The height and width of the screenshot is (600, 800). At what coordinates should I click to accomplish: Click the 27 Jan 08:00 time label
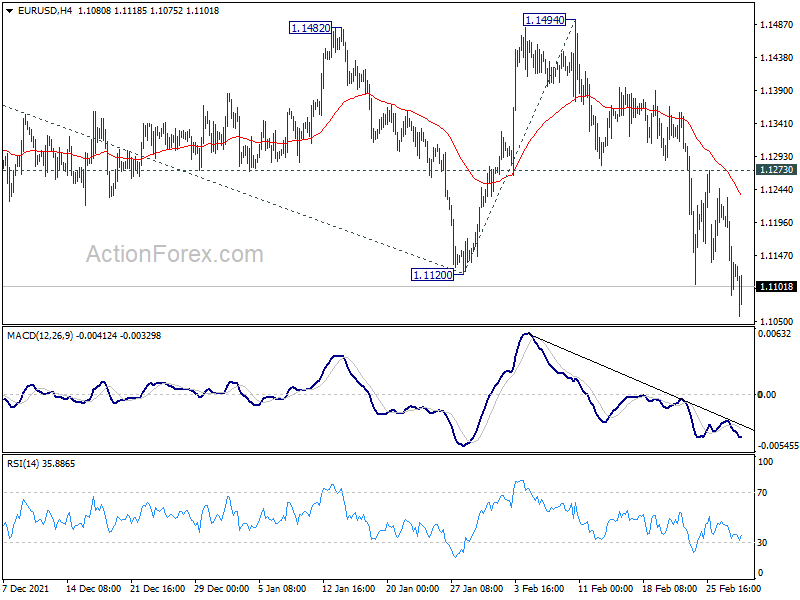click(477, 588)
